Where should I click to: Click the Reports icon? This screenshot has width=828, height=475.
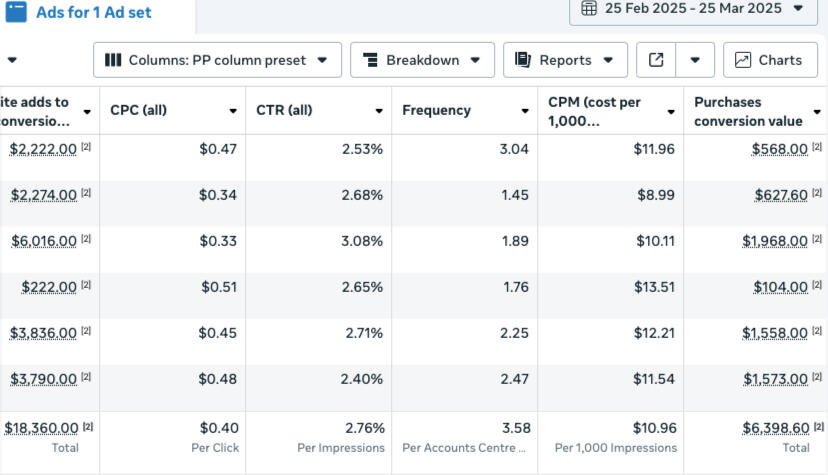click(523, 60)
